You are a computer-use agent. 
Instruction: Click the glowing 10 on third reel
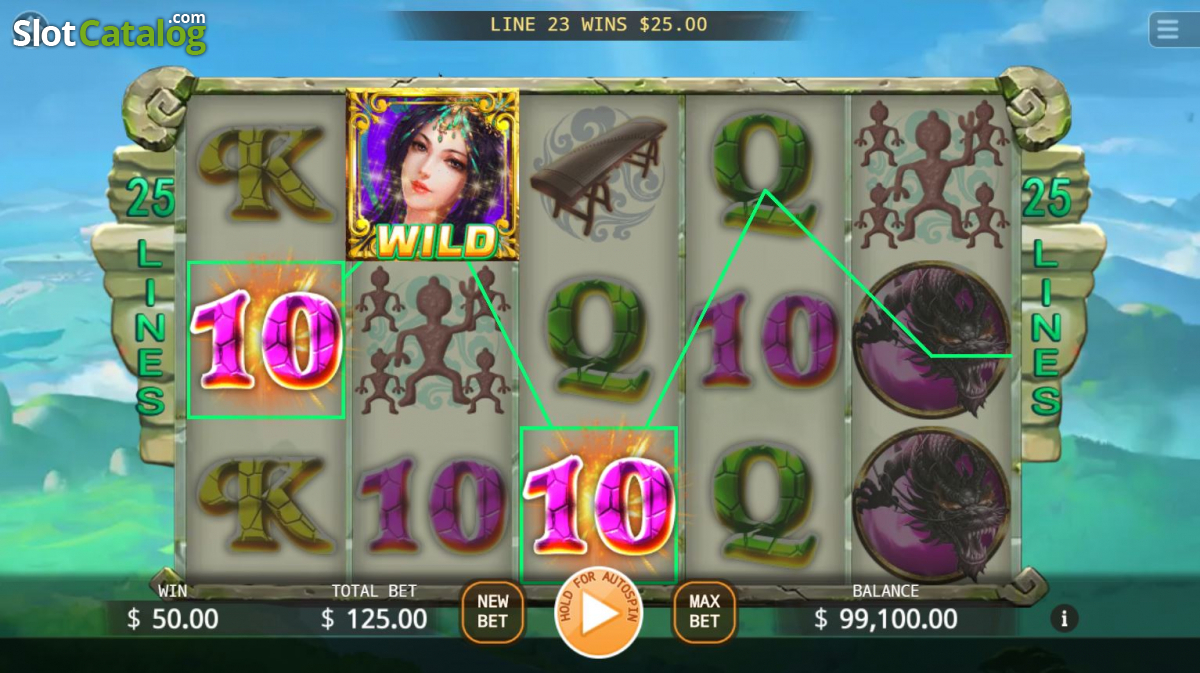point(599,505)
